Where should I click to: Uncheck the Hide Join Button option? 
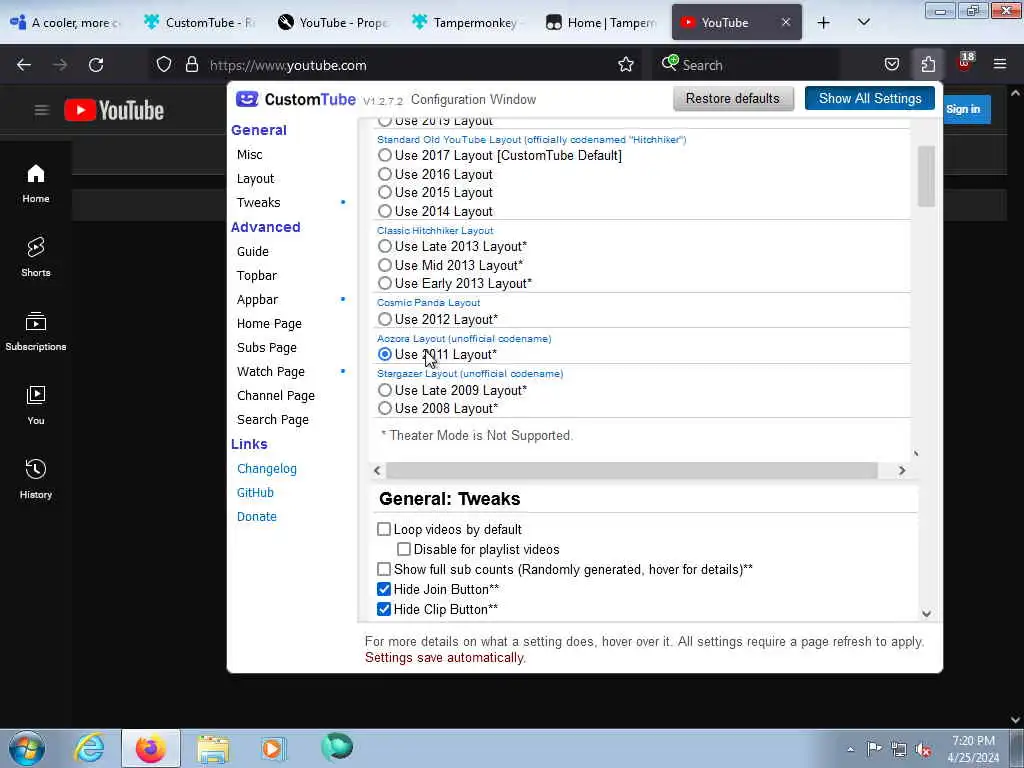point(384,589)
